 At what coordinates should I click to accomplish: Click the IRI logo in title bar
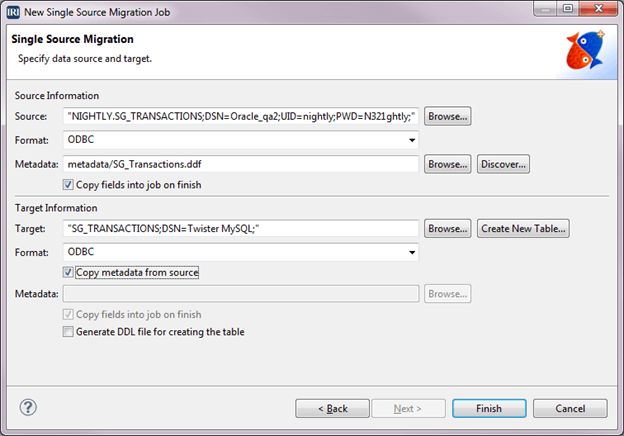(x=13, y=12)
